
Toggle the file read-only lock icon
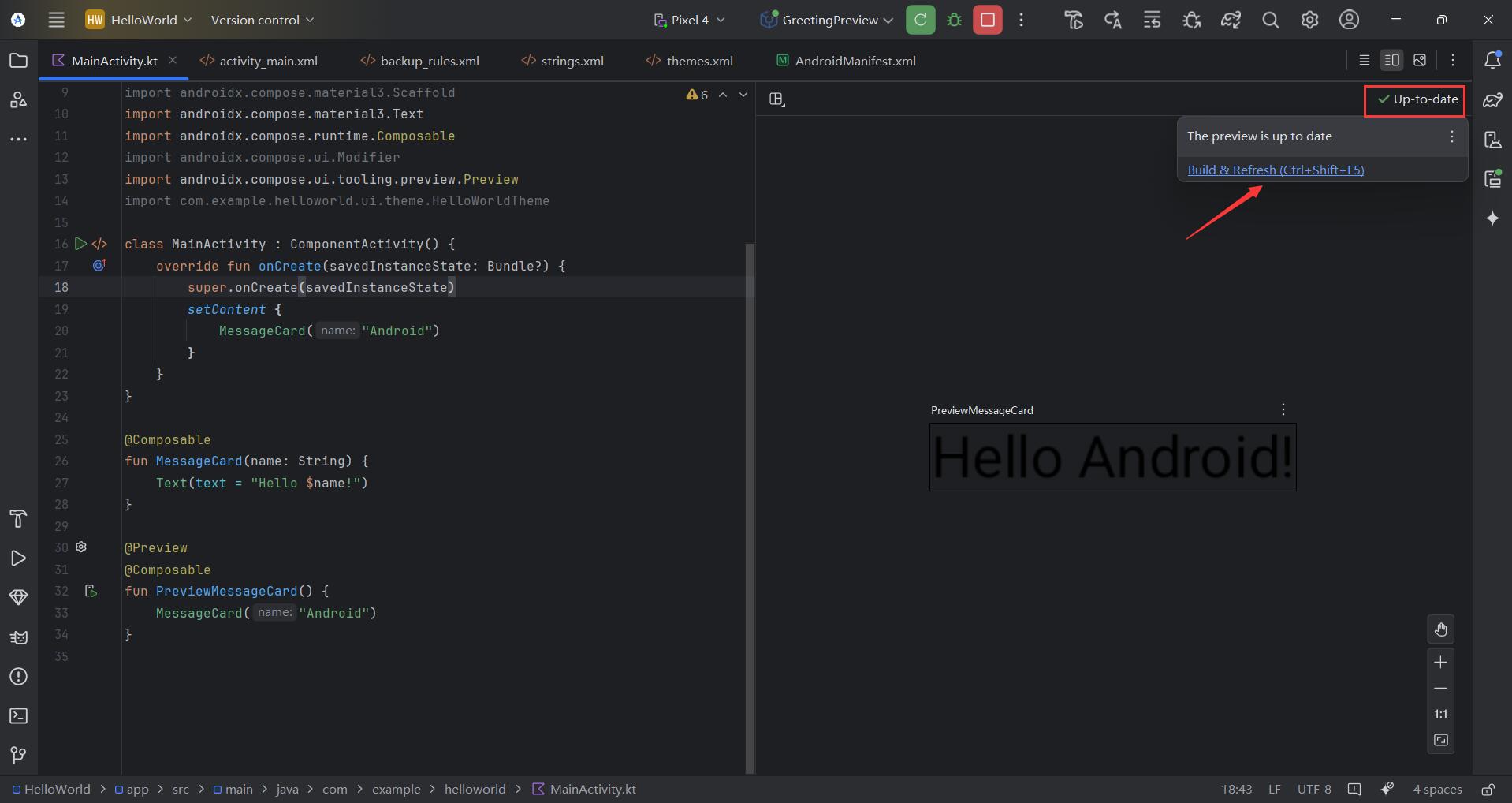[x=1488, y=790]
